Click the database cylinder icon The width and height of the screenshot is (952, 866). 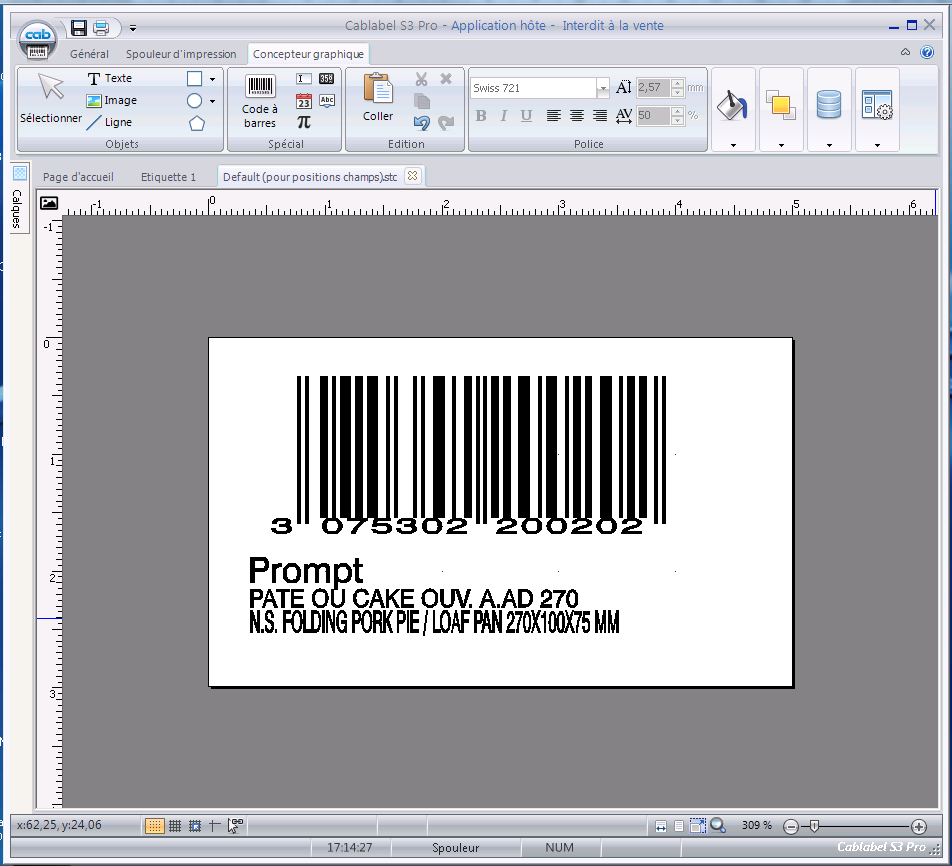[x=829, y=104]
